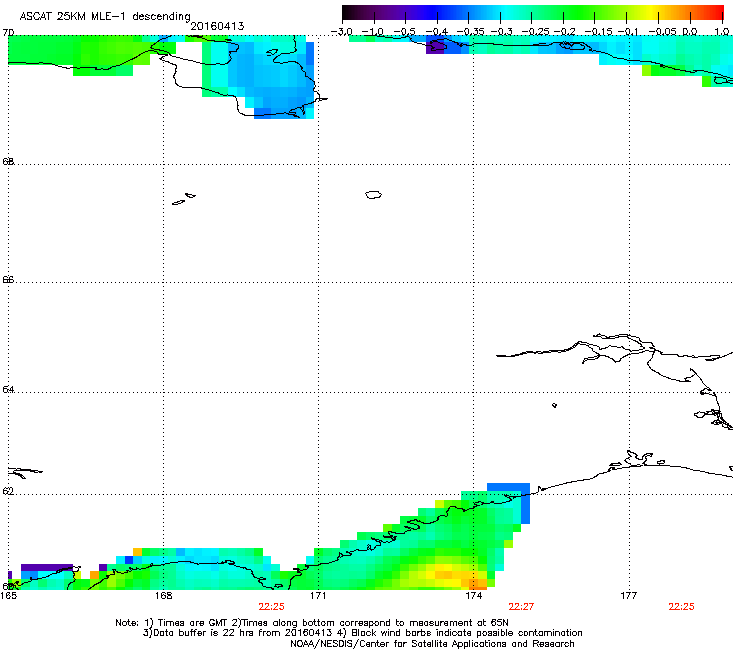Click the -1.0 color scale label

click(x=373, y=32)
